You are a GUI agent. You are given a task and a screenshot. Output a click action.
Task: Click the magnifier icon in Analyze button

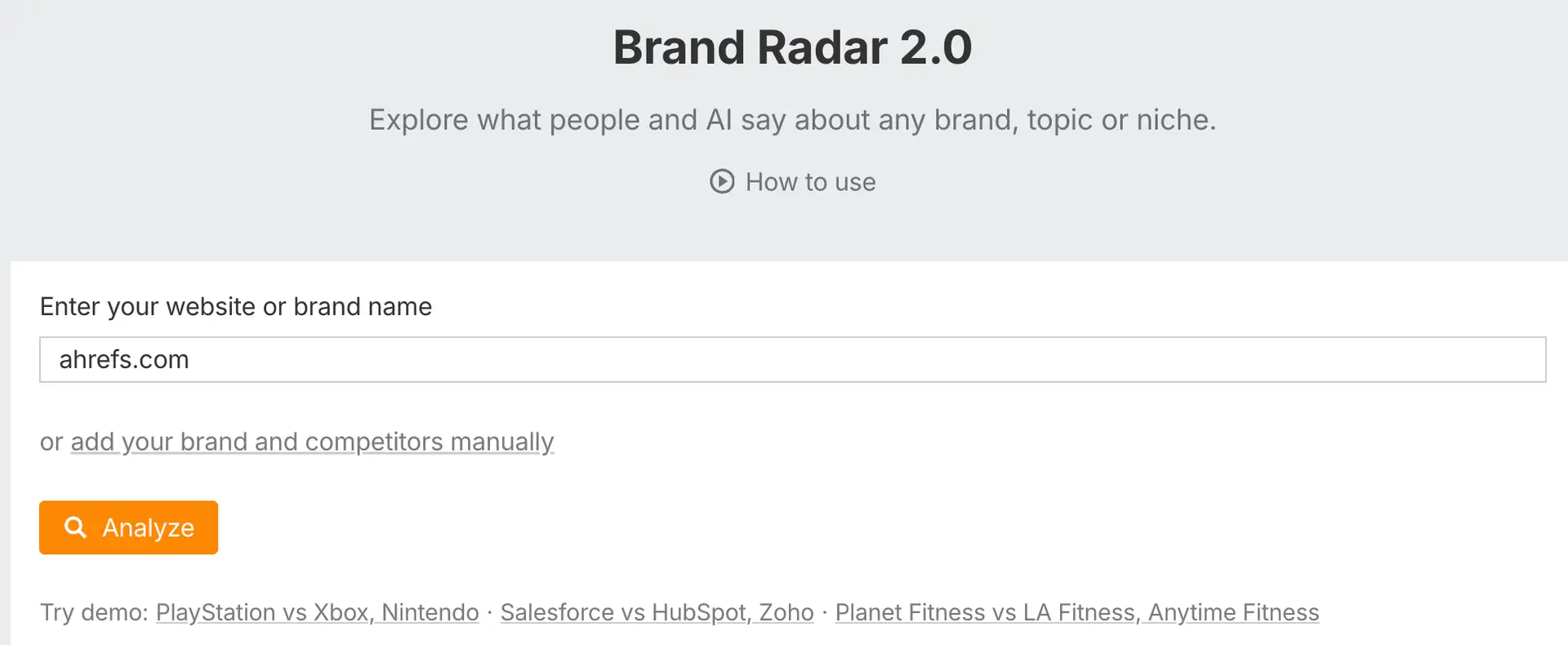75,527
